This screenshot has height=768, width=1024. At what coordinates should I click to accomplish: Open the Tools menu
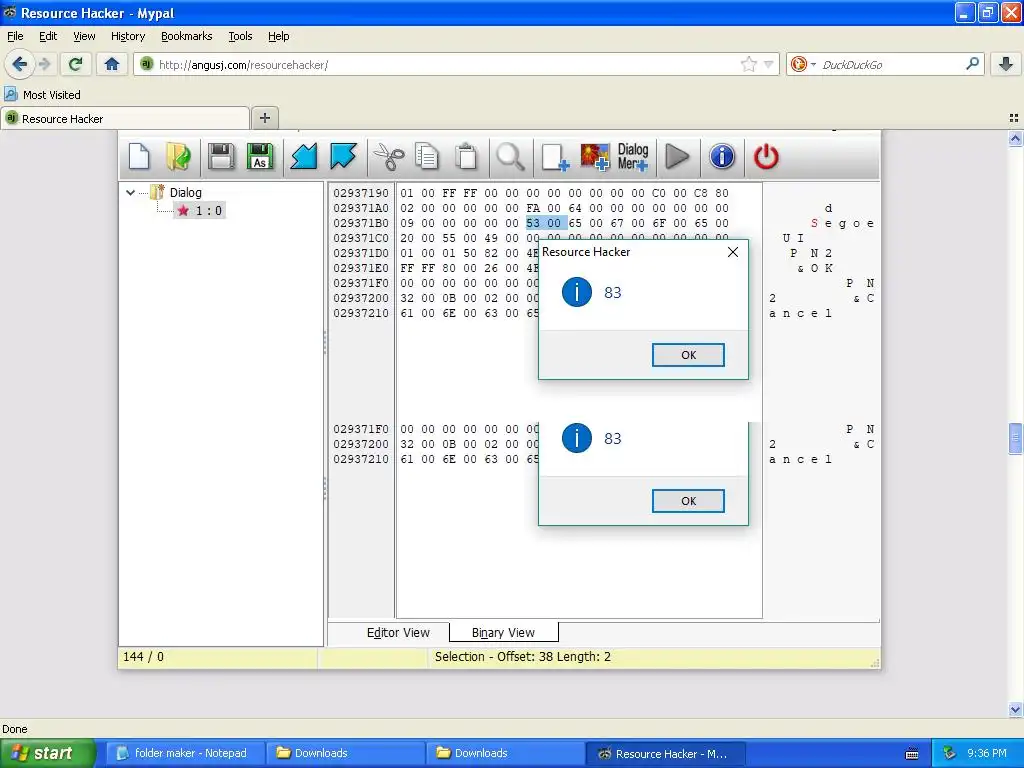pyautogui.click(x=240, y=36)
